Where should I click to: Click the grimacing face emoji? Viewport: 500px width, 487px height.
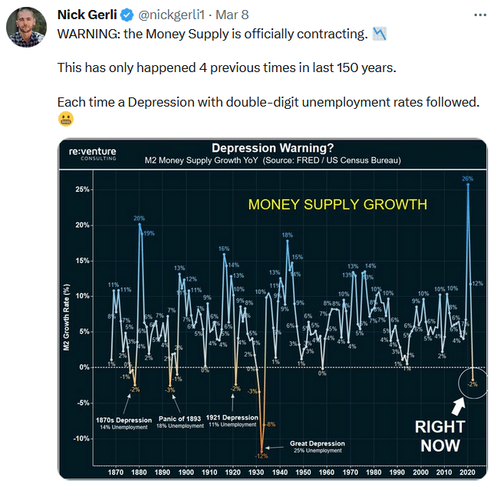[66, 119]
